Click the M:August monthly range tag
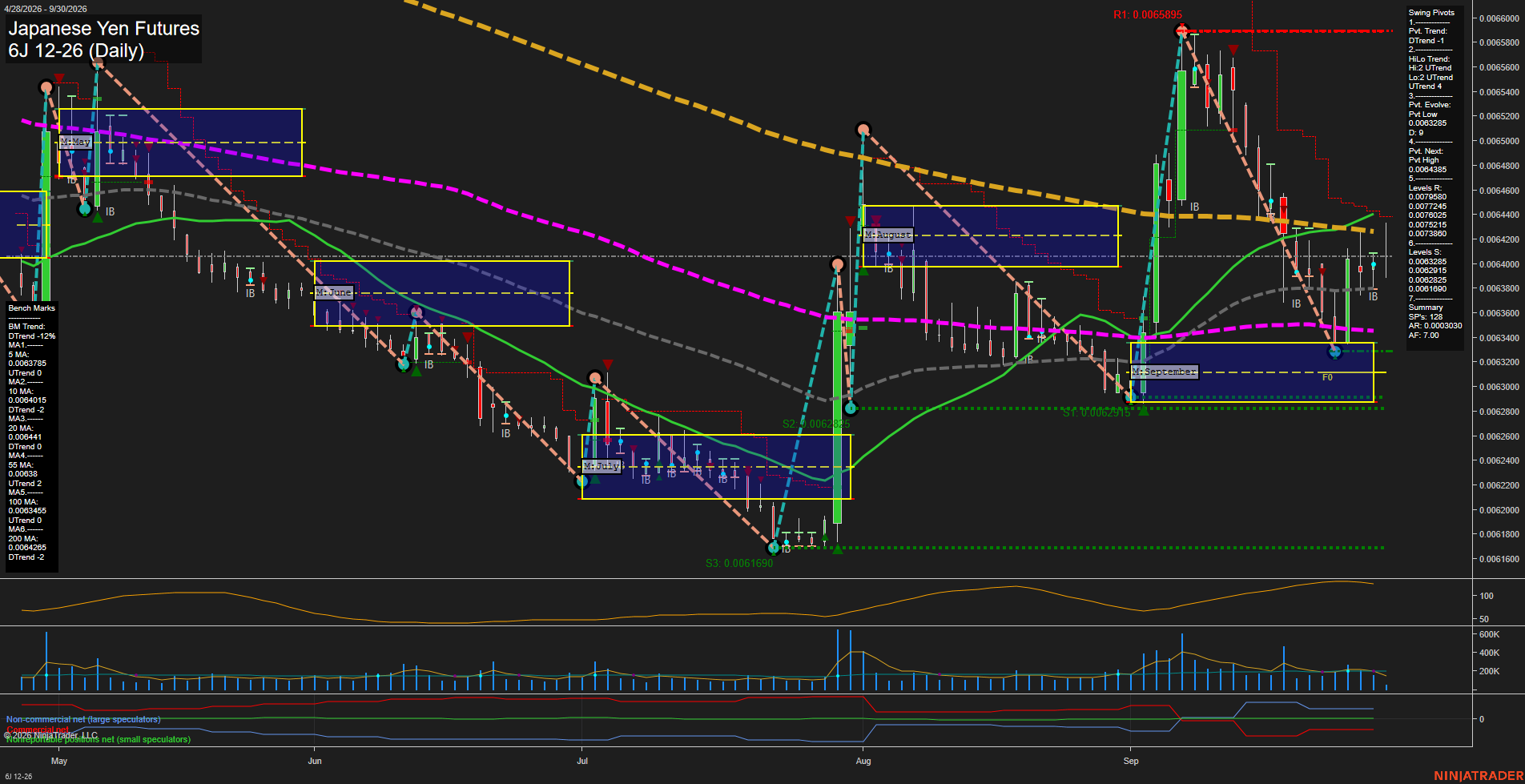Screen dimensions: 1525x784 tap(888, 235)
